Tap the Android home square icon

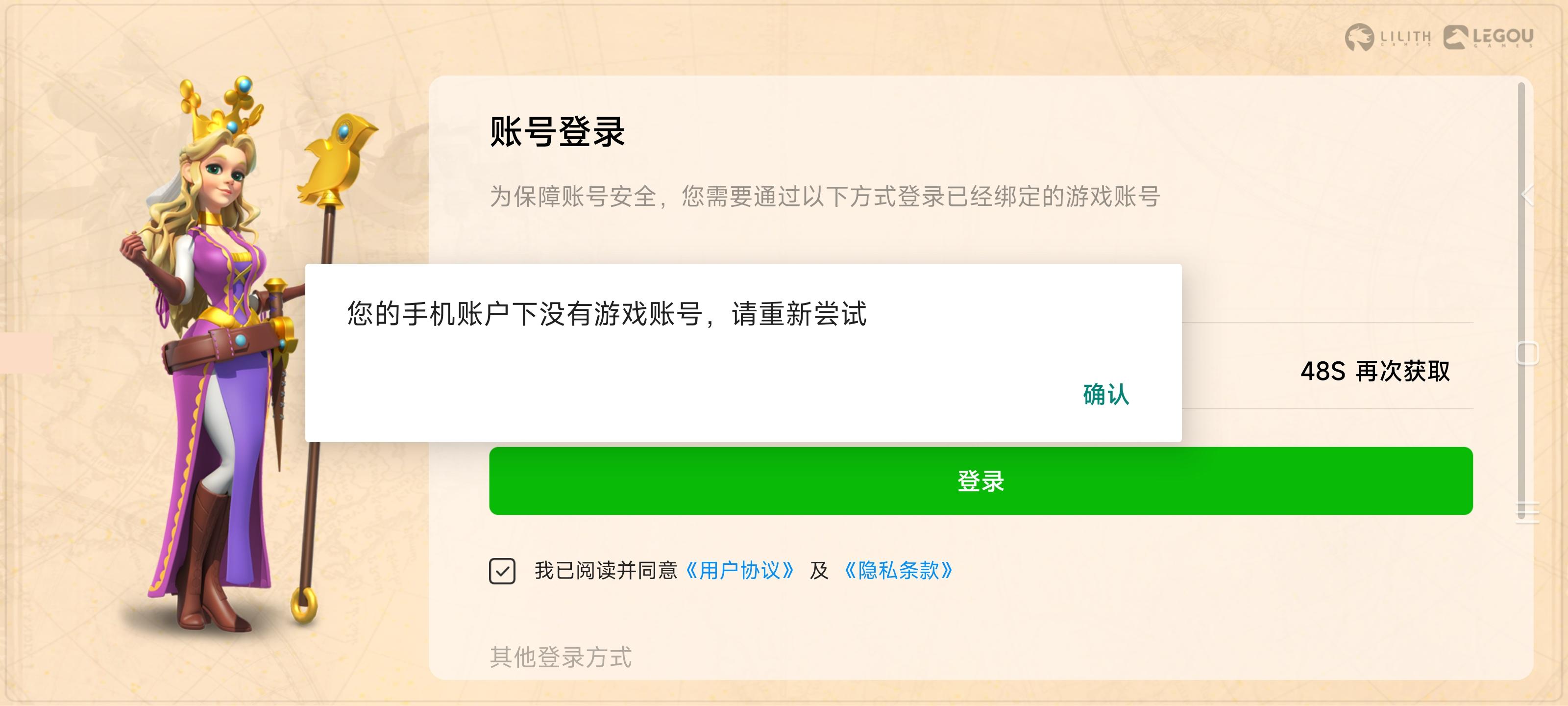pos(1527,353)
